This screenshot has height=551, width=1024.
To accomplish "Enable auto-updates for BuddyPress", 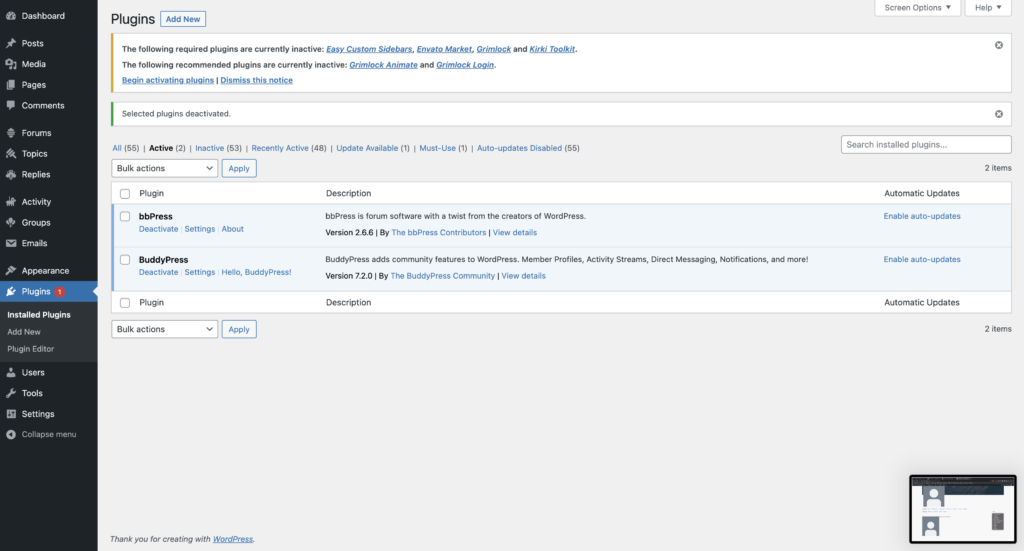I will (x=921, y=259).
